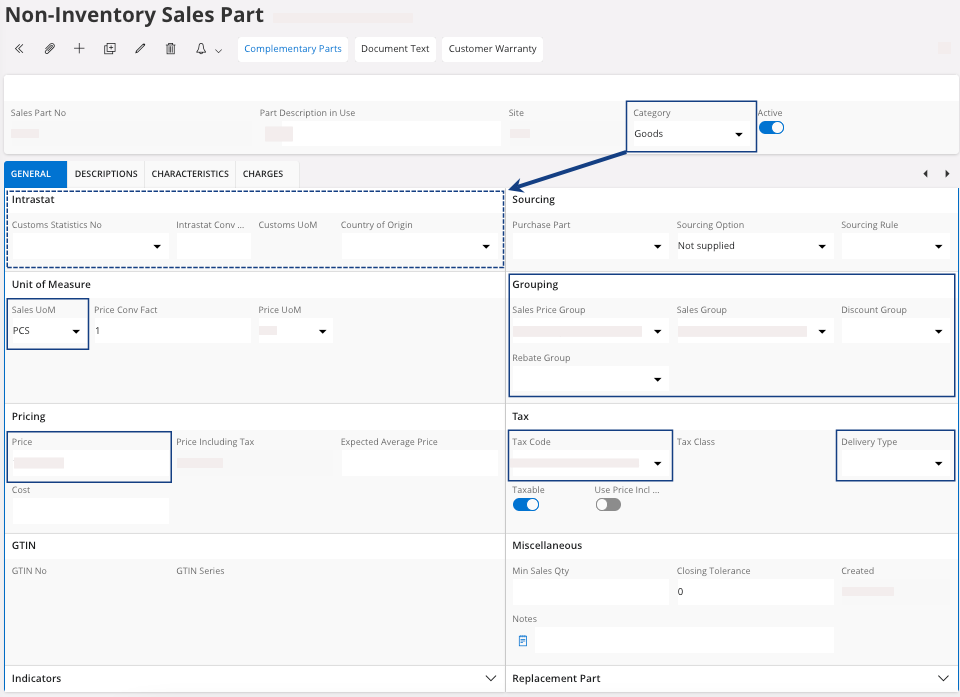Image resolution: width=960 pixels, height=697 pixels.
Task: Delete record using the trash icon
Action: pyautogui.click(x=170, y=49)
